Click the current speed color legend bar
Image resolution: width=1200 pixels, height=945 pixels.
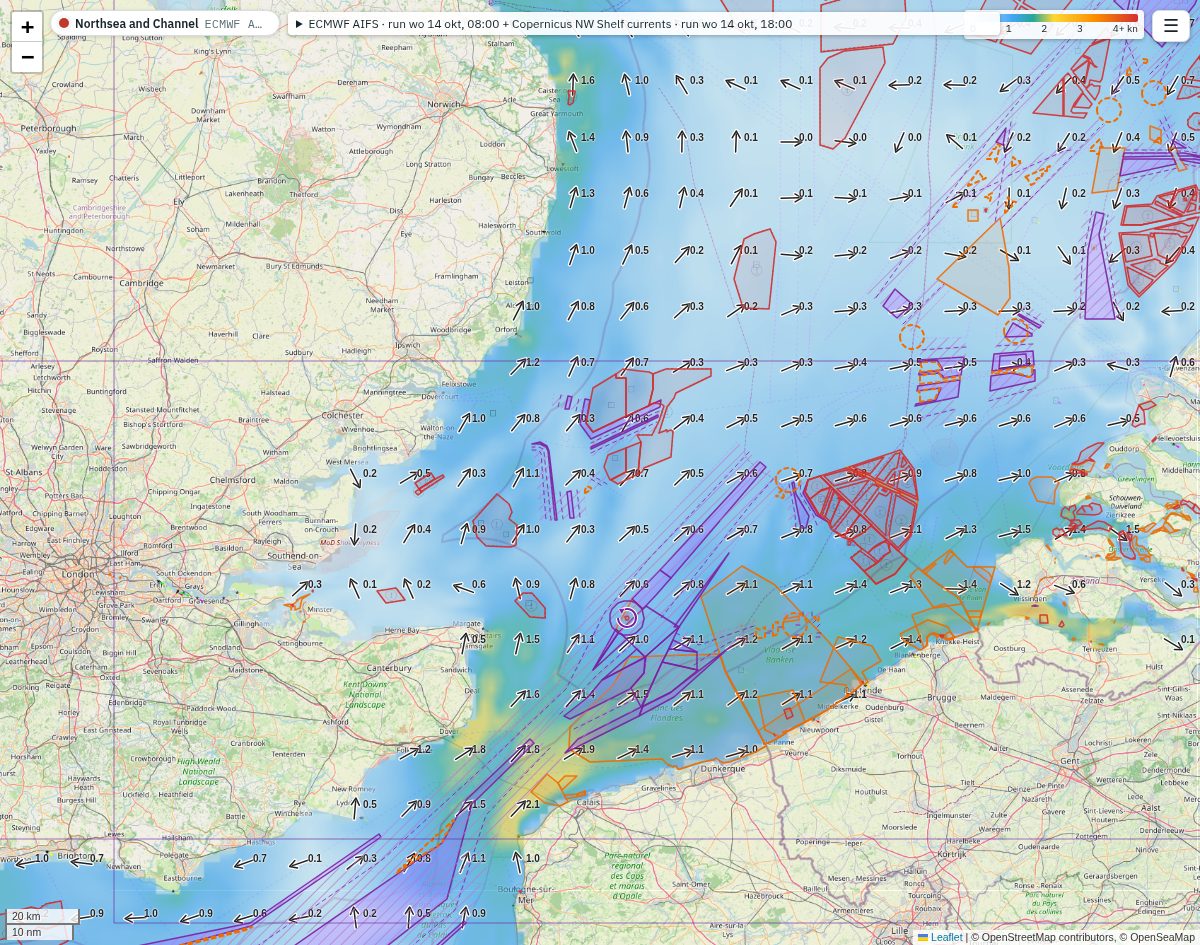click(1069, 18)
